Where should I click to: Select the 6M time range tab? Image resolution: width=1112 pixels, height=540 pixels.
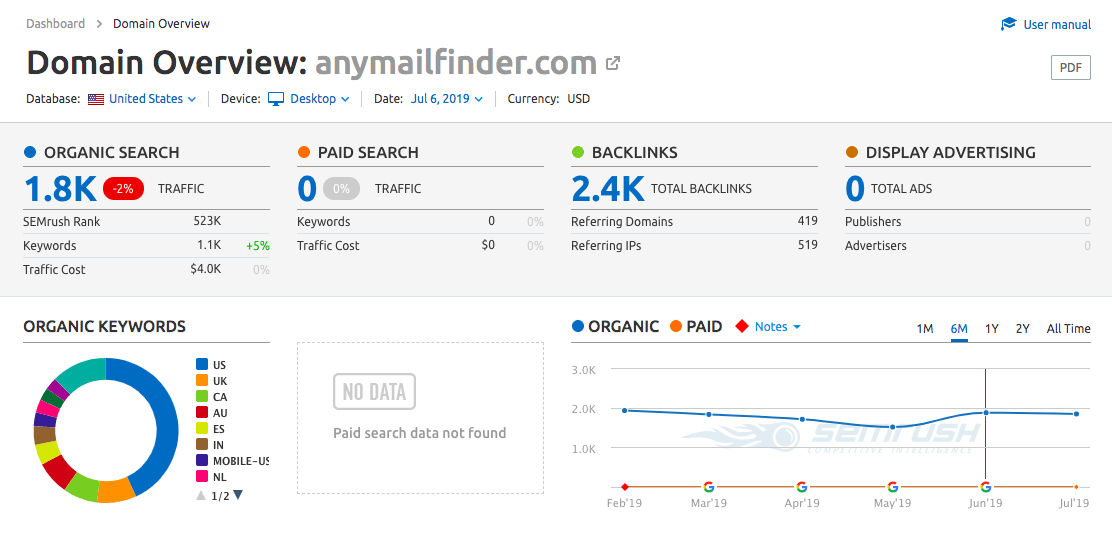(960, 329)
